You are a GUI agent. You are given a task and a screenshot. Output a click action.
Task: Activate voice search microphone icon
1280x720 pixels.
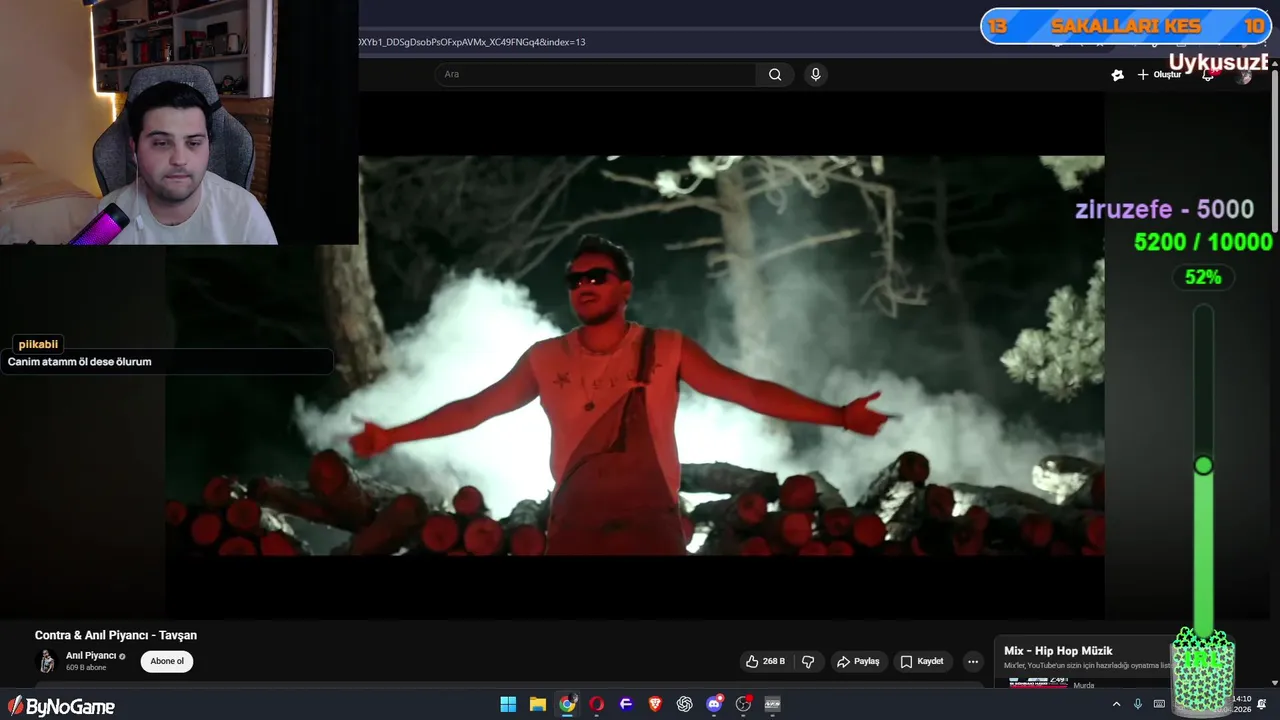click(815, 74)
